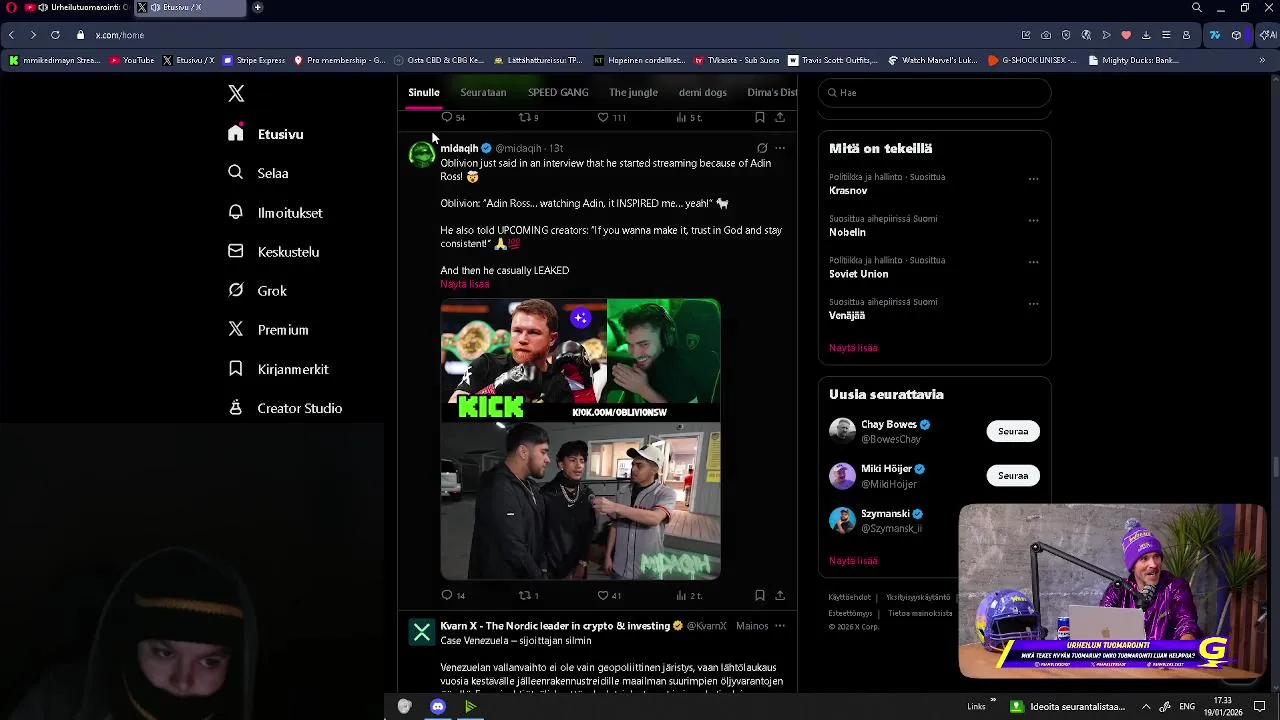1280x720 pixels.
Task: Open Ilmoitukset notifications bell icon
Action: click(x=236, y=212)
